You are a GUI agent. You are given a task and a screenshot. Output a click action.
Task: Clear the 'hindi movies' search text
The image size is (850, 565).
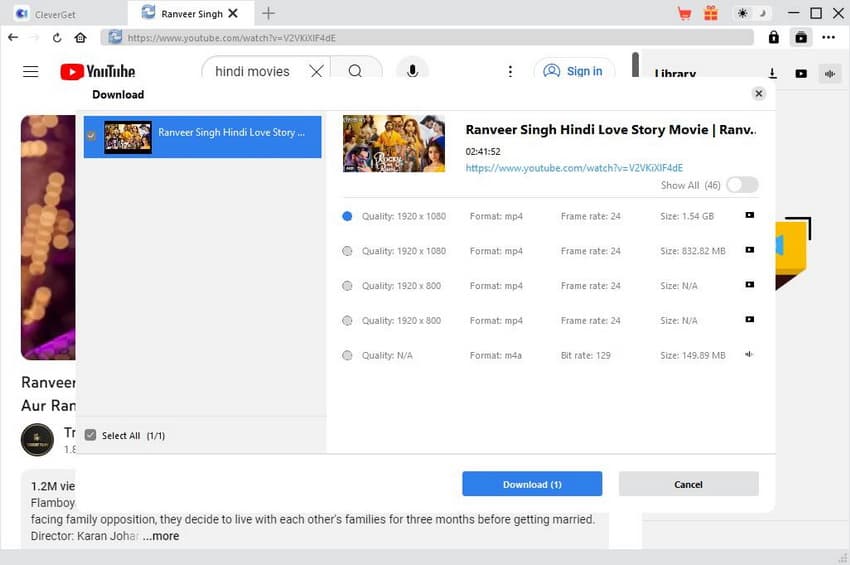click(316, 71)
